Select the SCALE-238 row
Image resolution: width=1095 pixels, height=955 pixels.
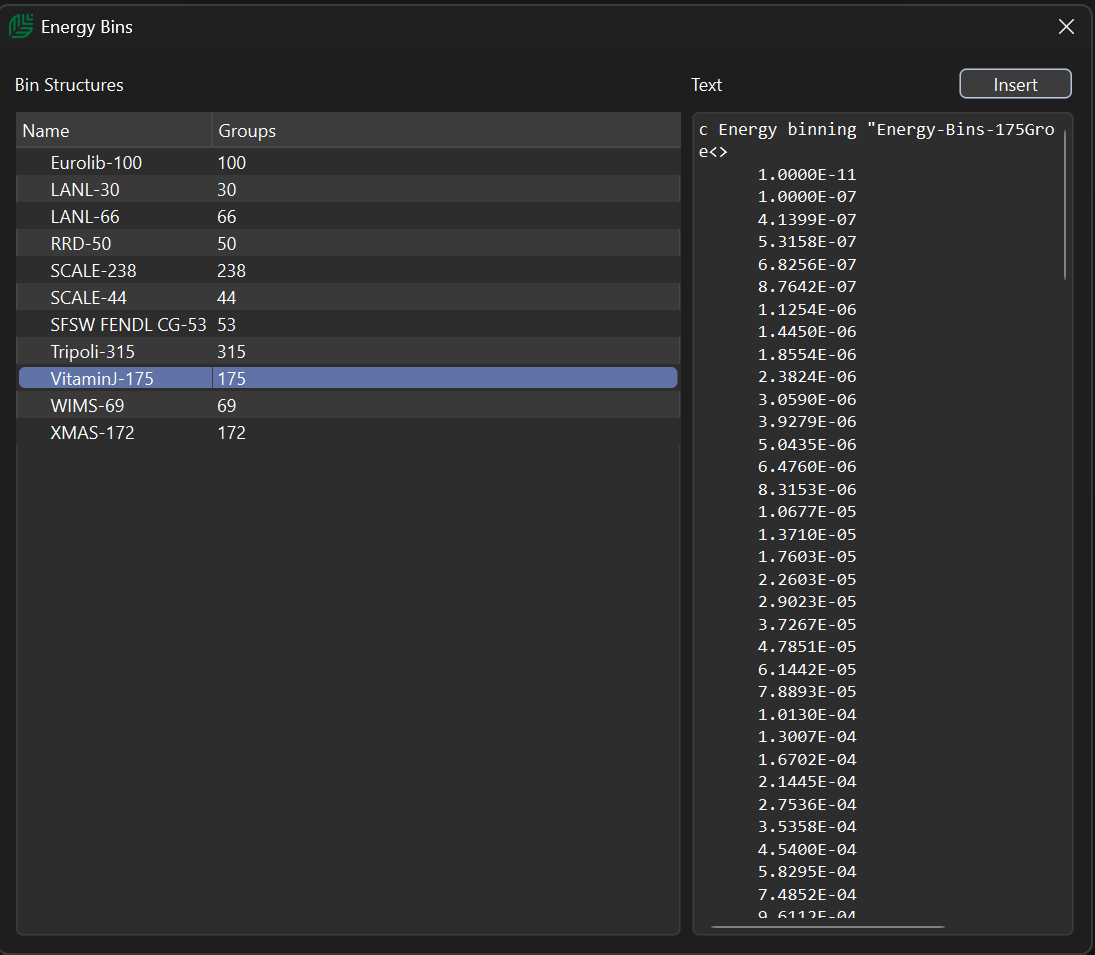pos(348,271)
